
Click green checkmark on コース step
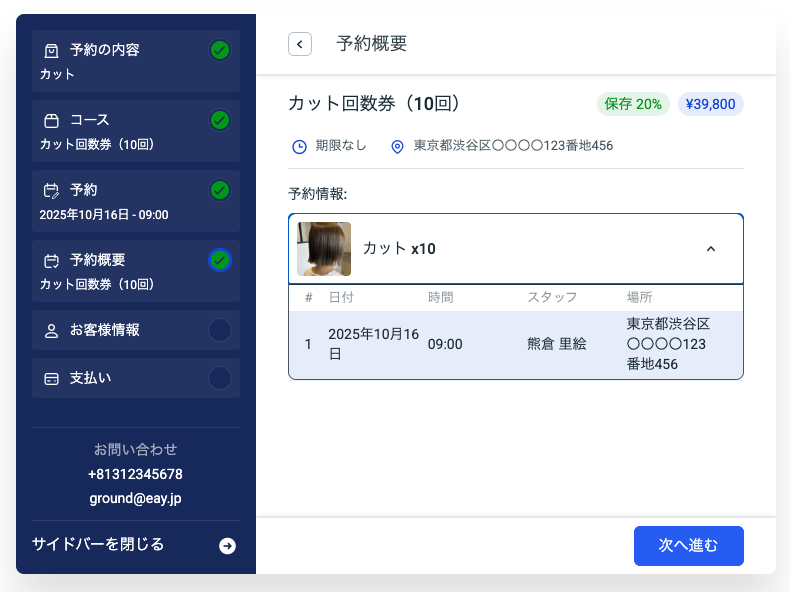tap(220, 120)
